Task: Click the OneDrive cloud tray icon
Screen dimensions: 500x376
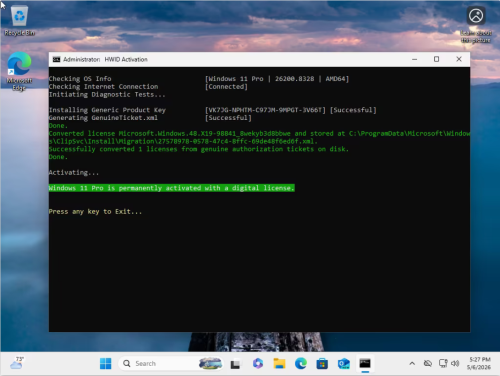Action: [428, 363]
